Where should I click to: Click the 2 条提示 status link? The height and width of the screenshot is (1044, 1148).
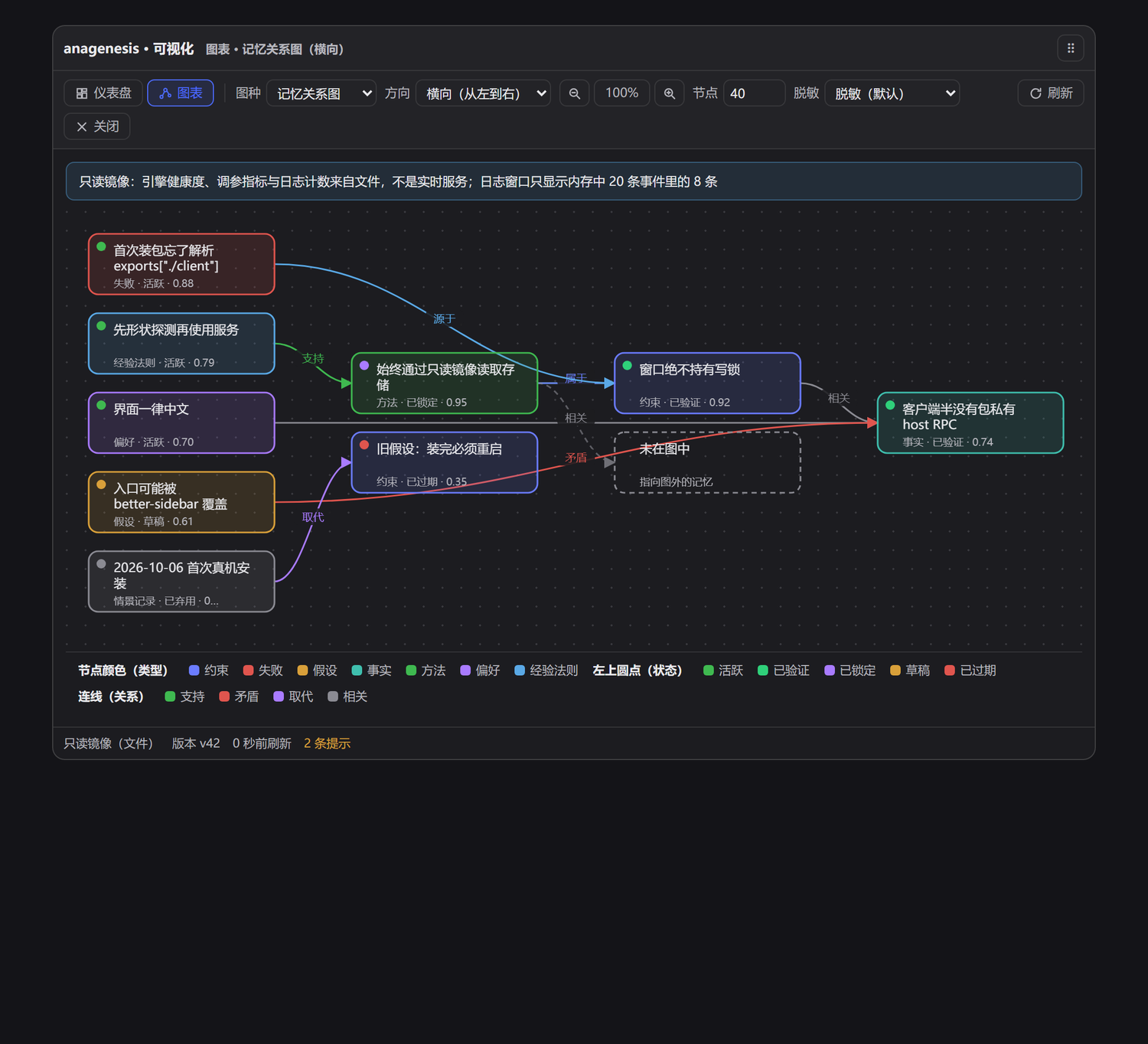point(328,743)
